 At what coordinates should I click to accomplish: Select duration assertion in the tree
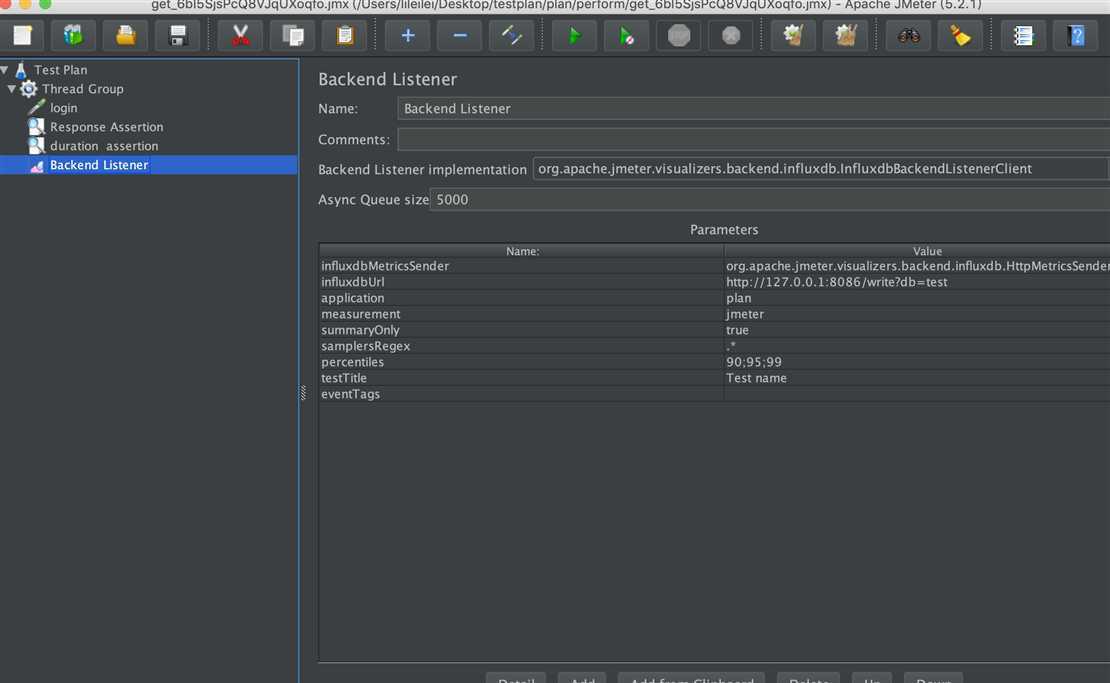tap(104, 146)
